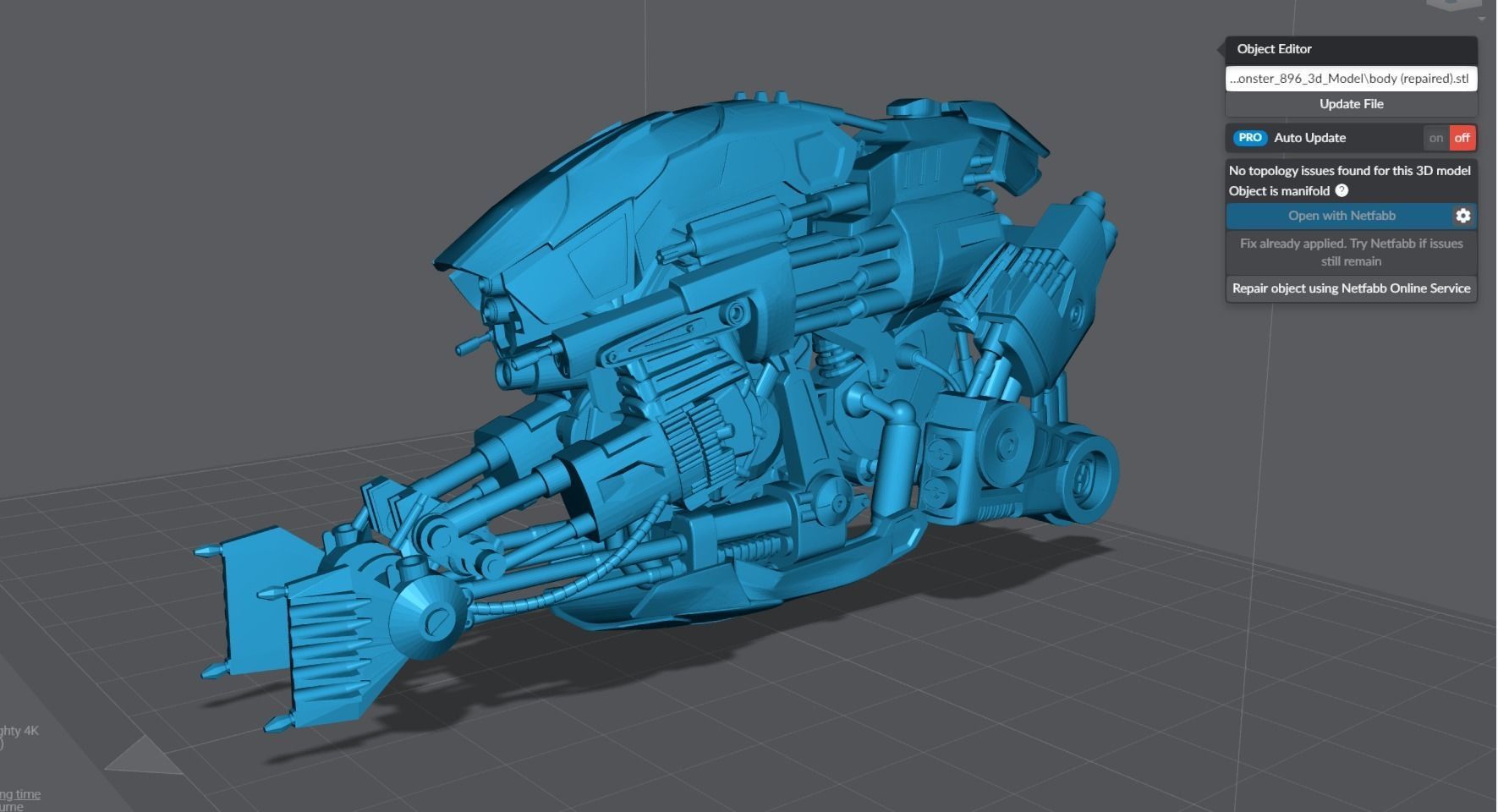Click 'No topology issues found' message
Viewport: 1498px width, 812px height.
coord(1349,171)
